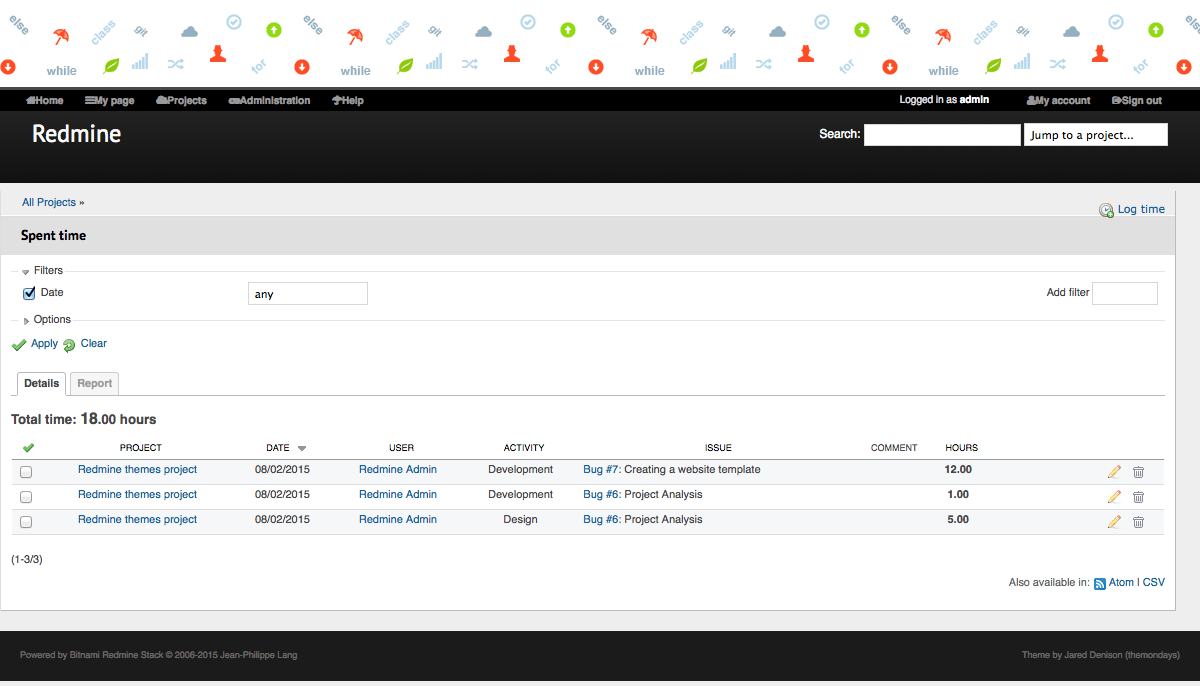Export the list as CSV

click(x=1154, y=582)
